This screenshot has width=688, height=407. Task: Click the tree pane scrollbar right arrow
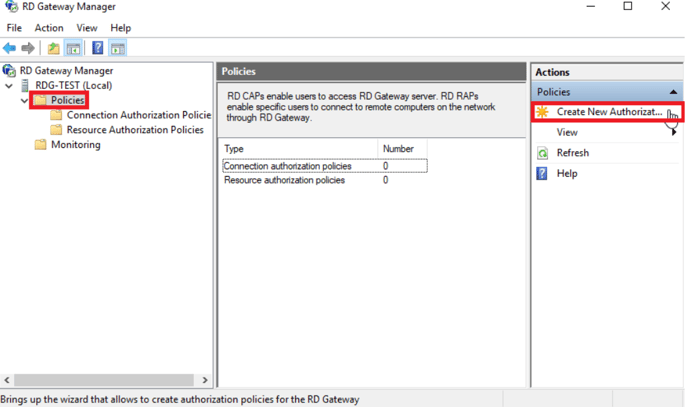pyautogui.click(x=205, y=380)
